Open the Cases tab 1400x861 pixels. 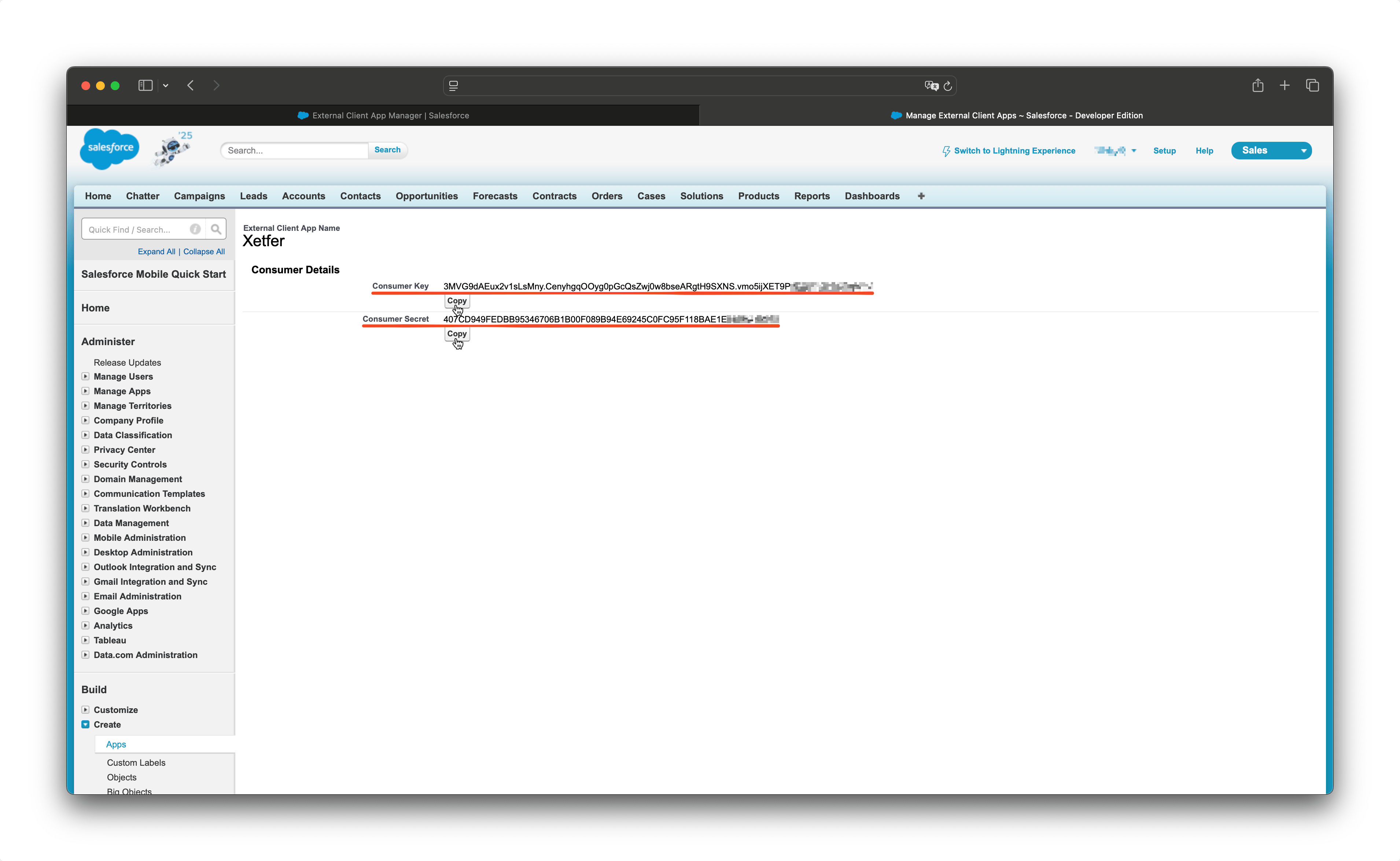click(651, 196)
